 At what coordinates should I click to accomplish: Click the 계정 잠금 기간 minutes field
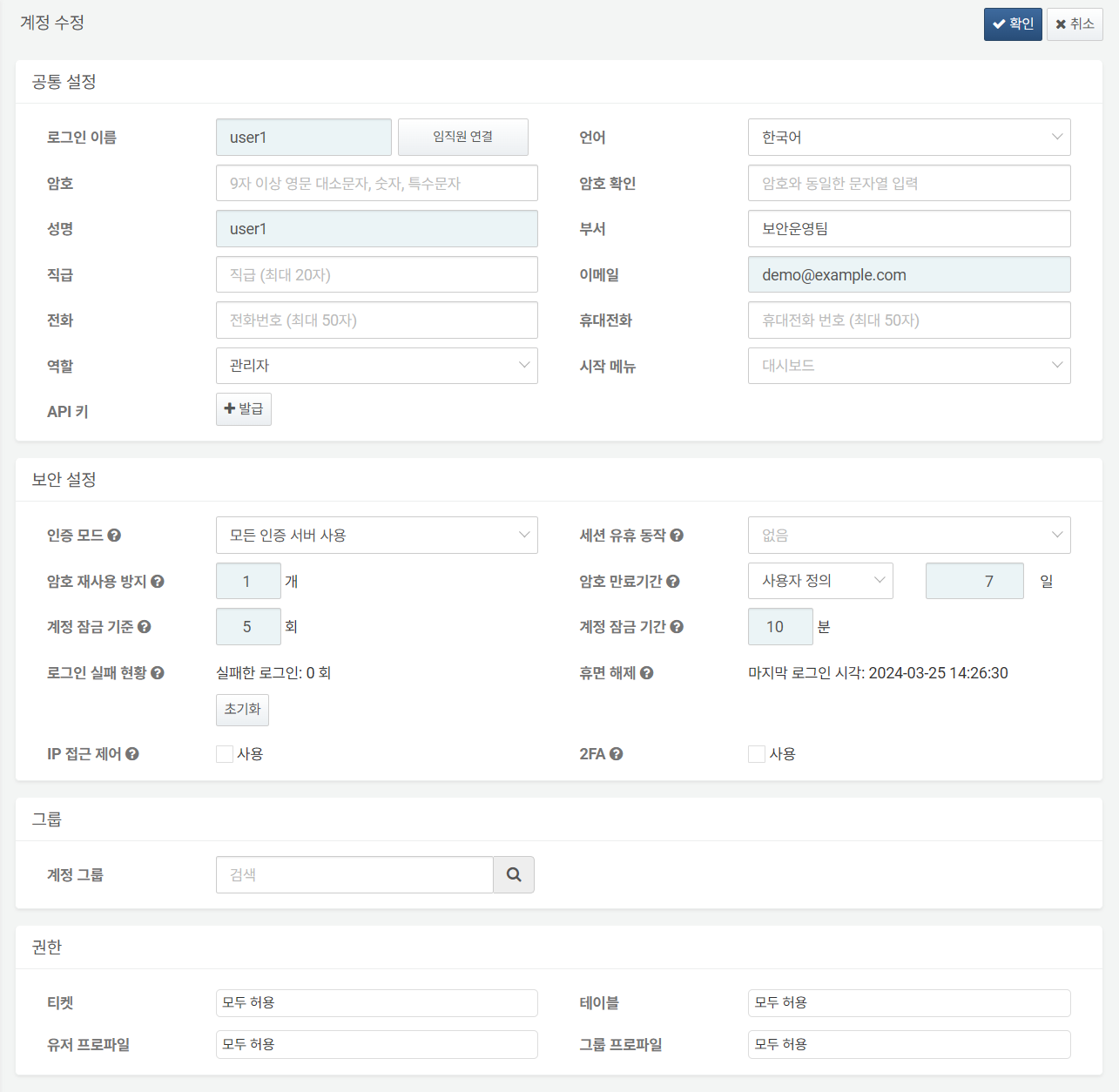tap(780, 627)
